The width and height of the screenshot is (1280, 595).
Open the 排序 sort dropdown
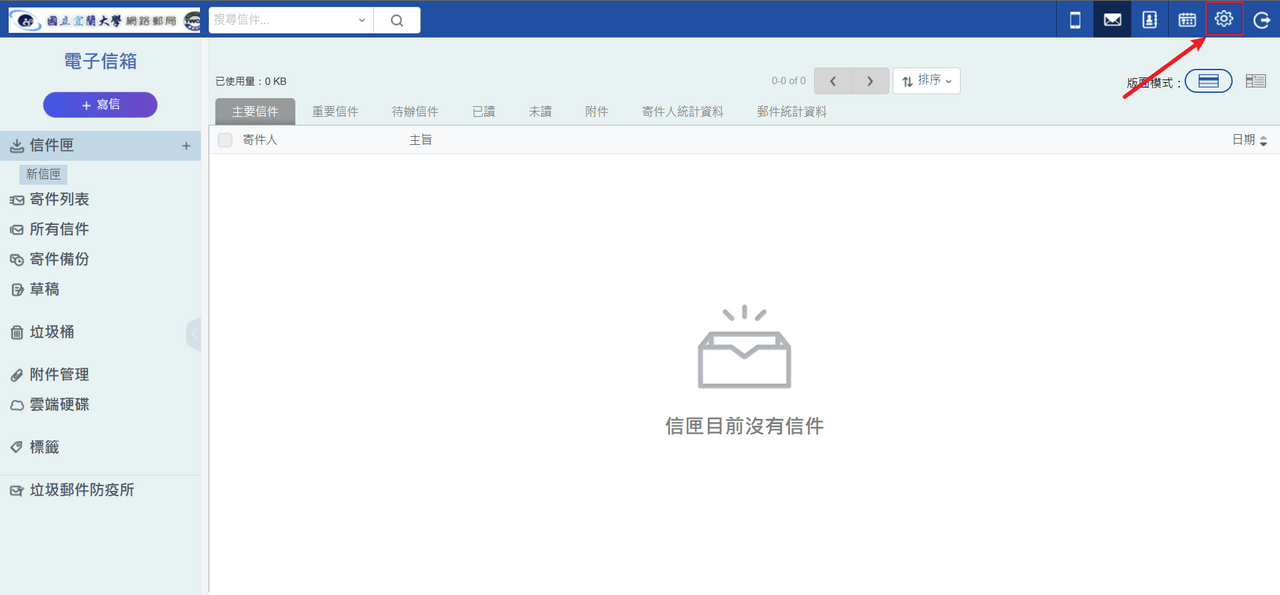927,81
